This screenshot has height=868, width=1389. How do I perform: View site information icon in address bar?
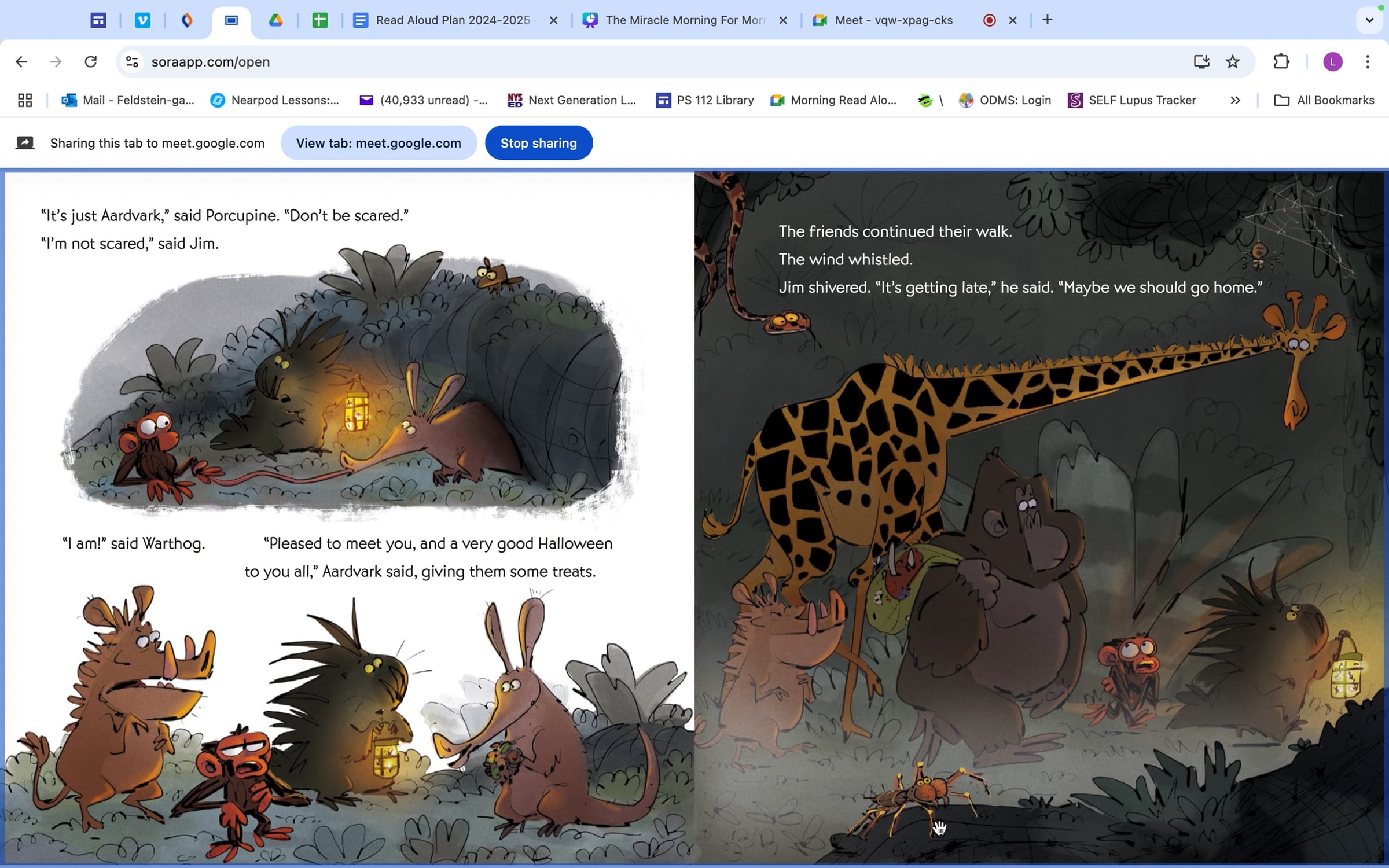pyautogui.click(x=133, y=62)
